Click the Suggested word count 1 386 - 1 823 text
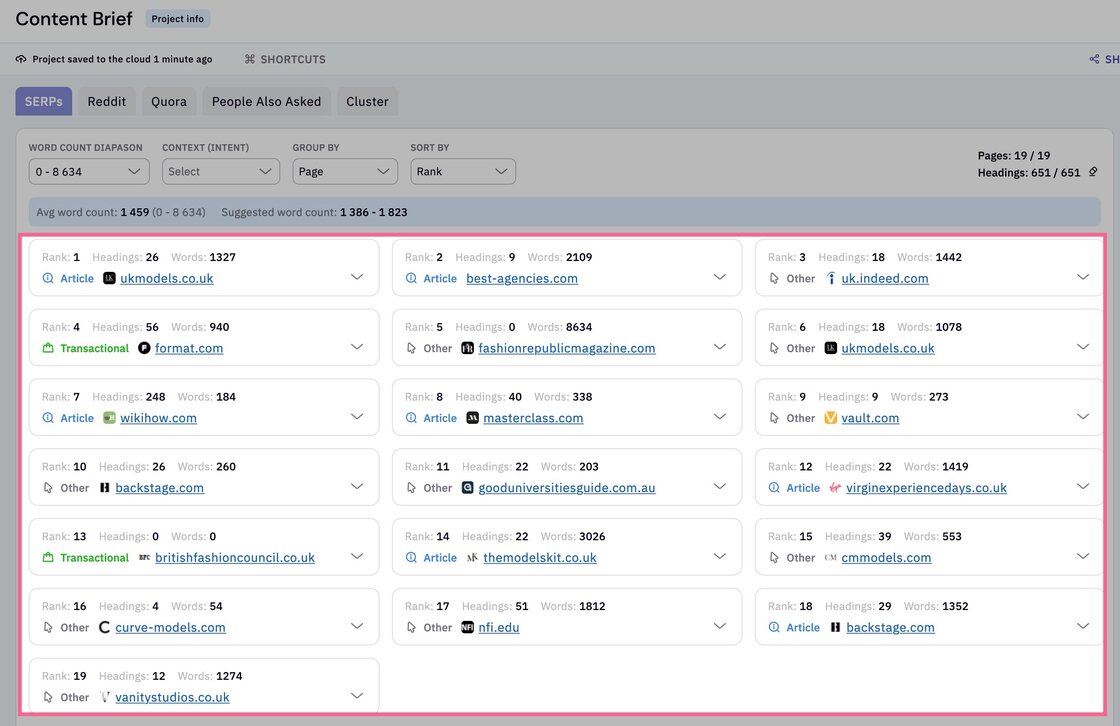Screen dimensions: 1120x726 pyautogui.click(x=314, y=212)
